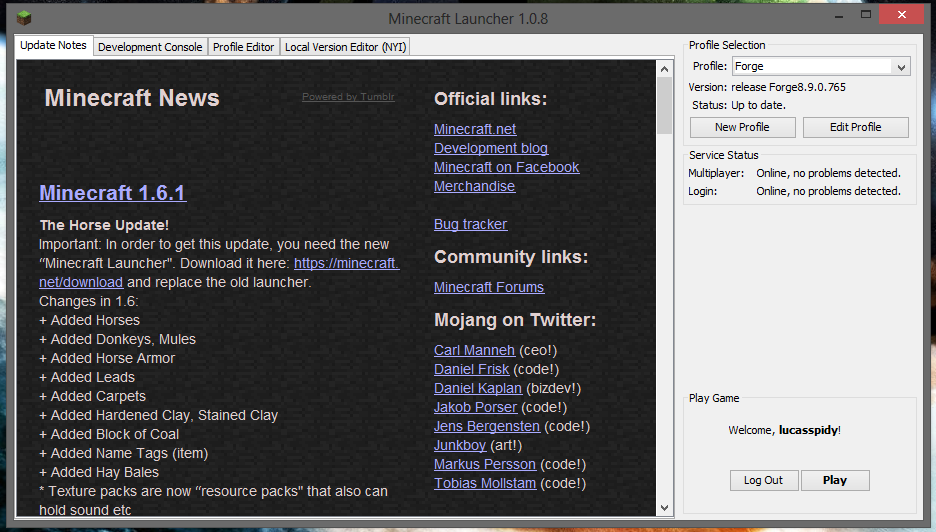The image size is (936, 532).
Task: Click the 'Community links:' heading
Action: 511,257
